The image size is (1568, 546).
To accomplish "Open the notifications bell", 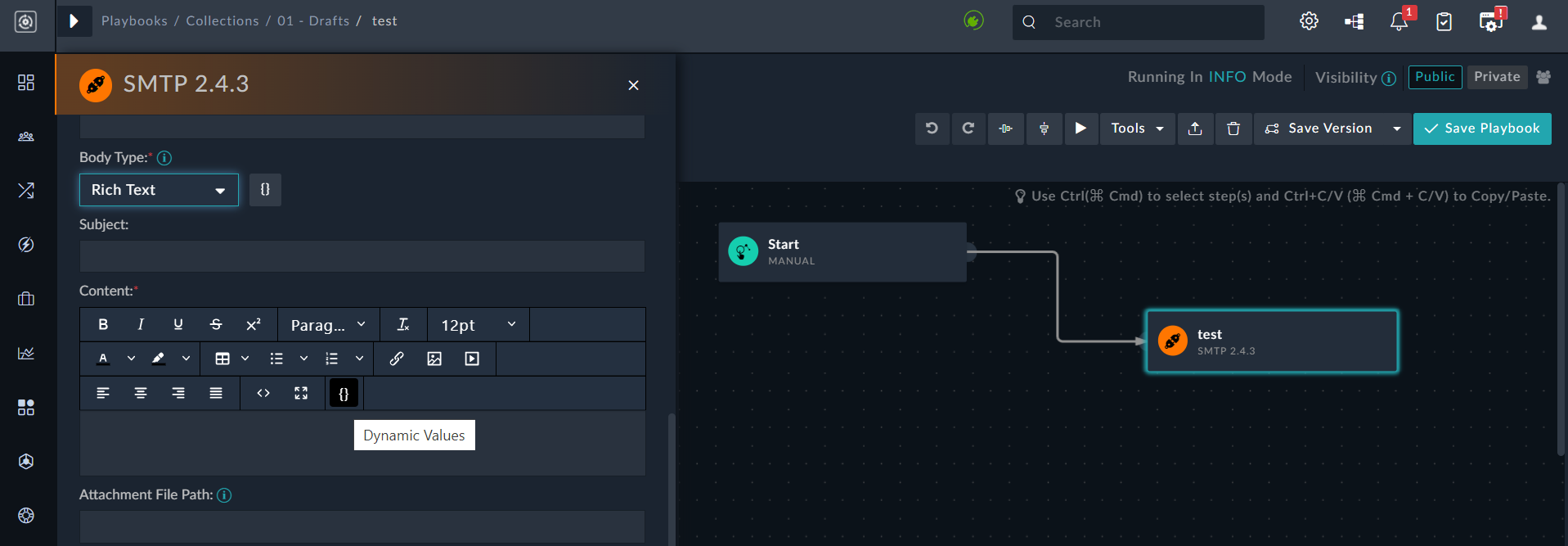I will click(x=1399, y=22).
